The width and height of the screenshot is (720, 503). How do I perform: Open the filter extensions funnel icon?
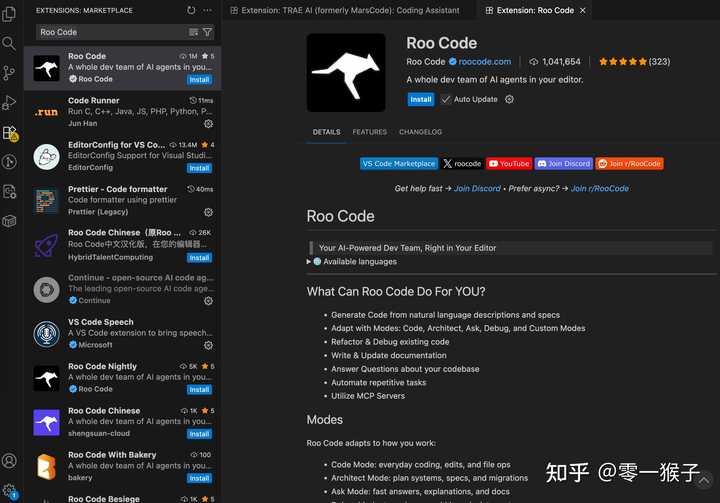coord(208,32)
